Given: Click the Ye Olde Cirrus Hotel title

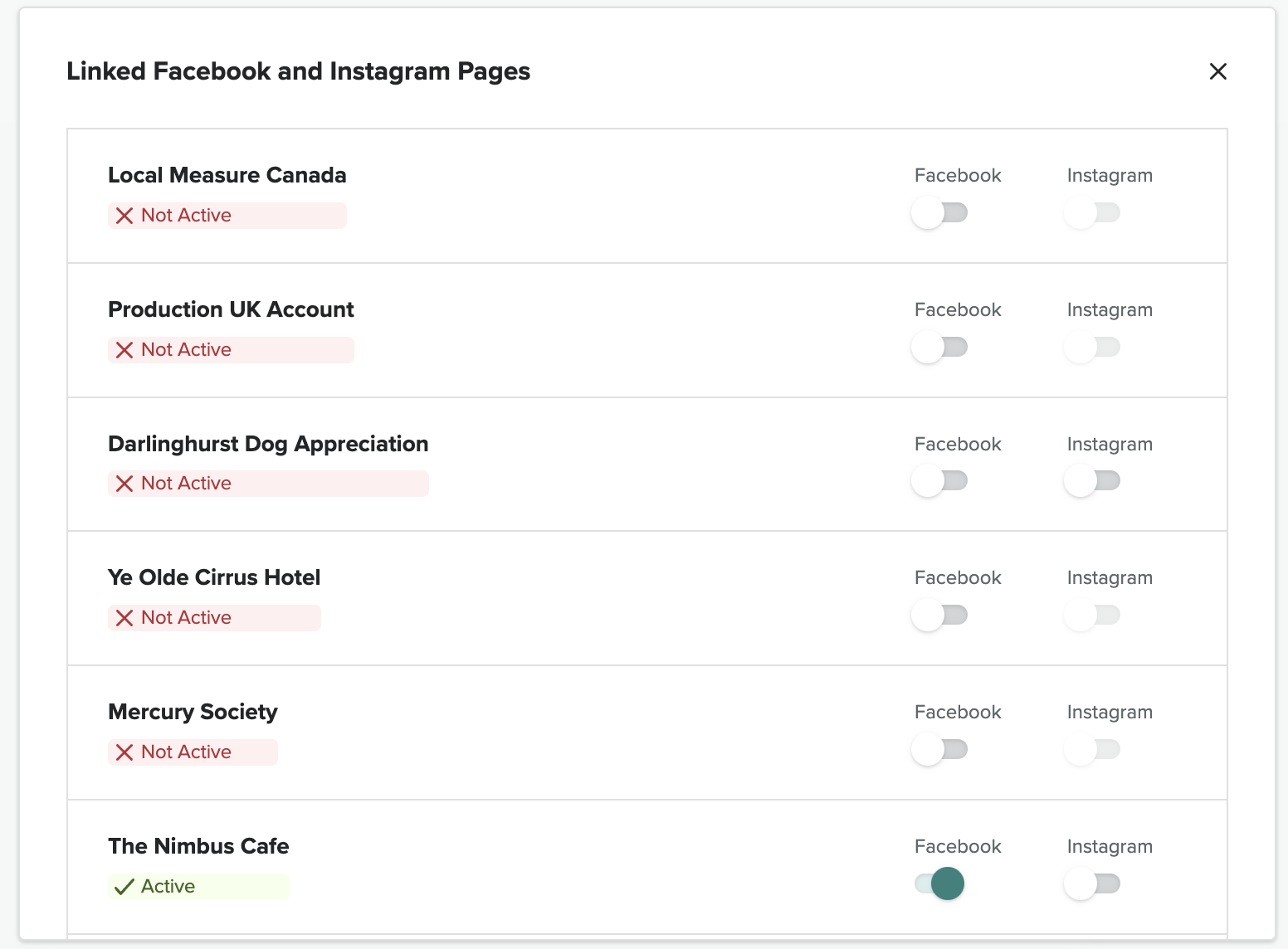Looking at the screenshot, I should [214, 577].
